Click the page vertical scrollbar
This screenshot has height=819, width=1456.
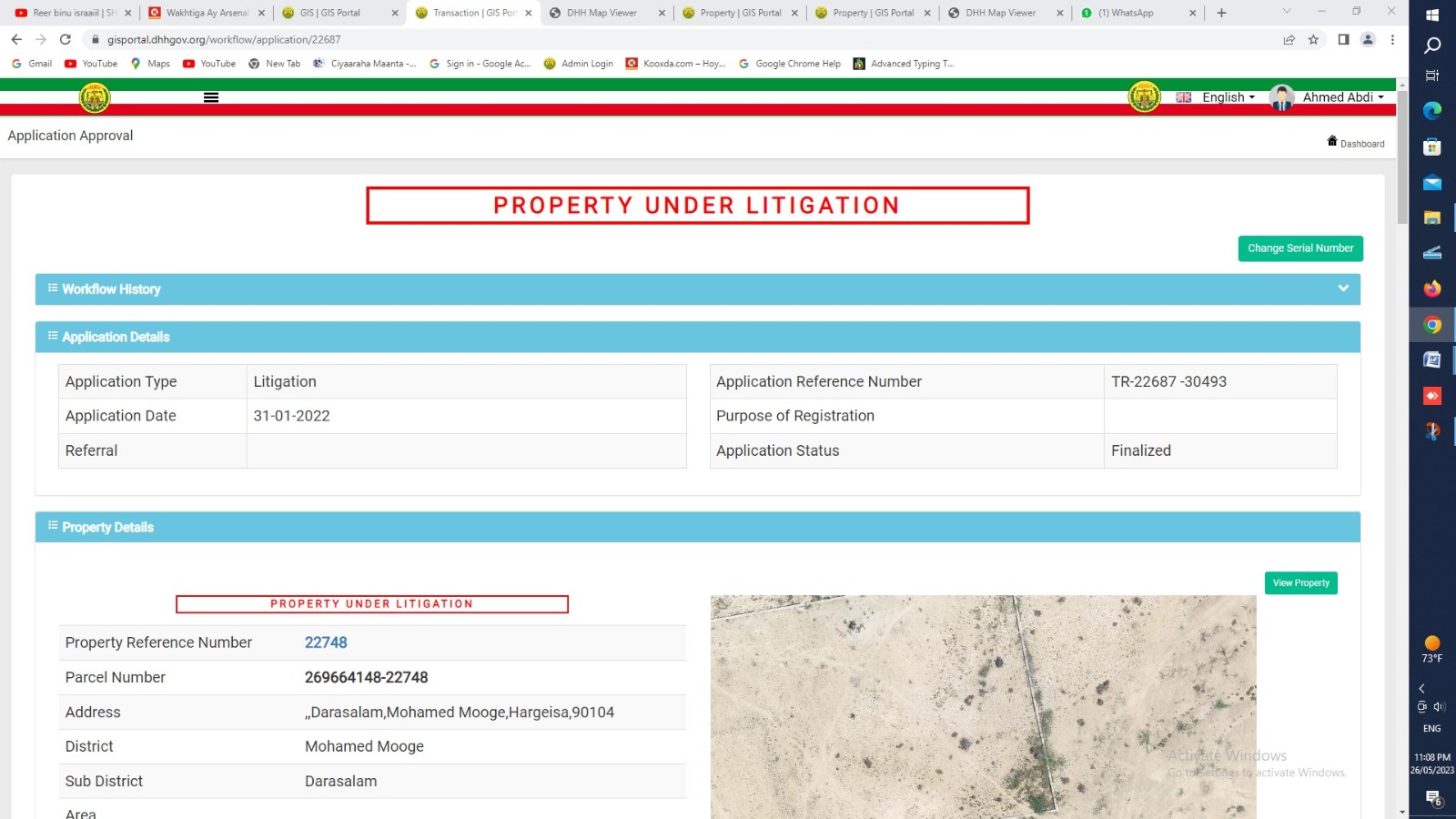coord(1402,157)
